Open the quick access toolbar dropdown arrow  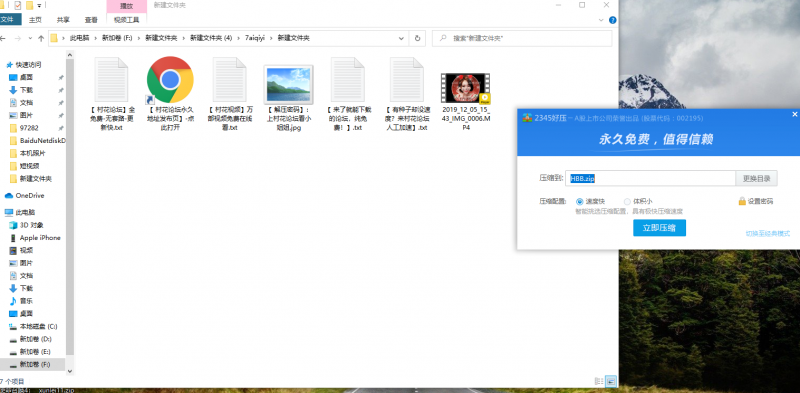point(39,6)
